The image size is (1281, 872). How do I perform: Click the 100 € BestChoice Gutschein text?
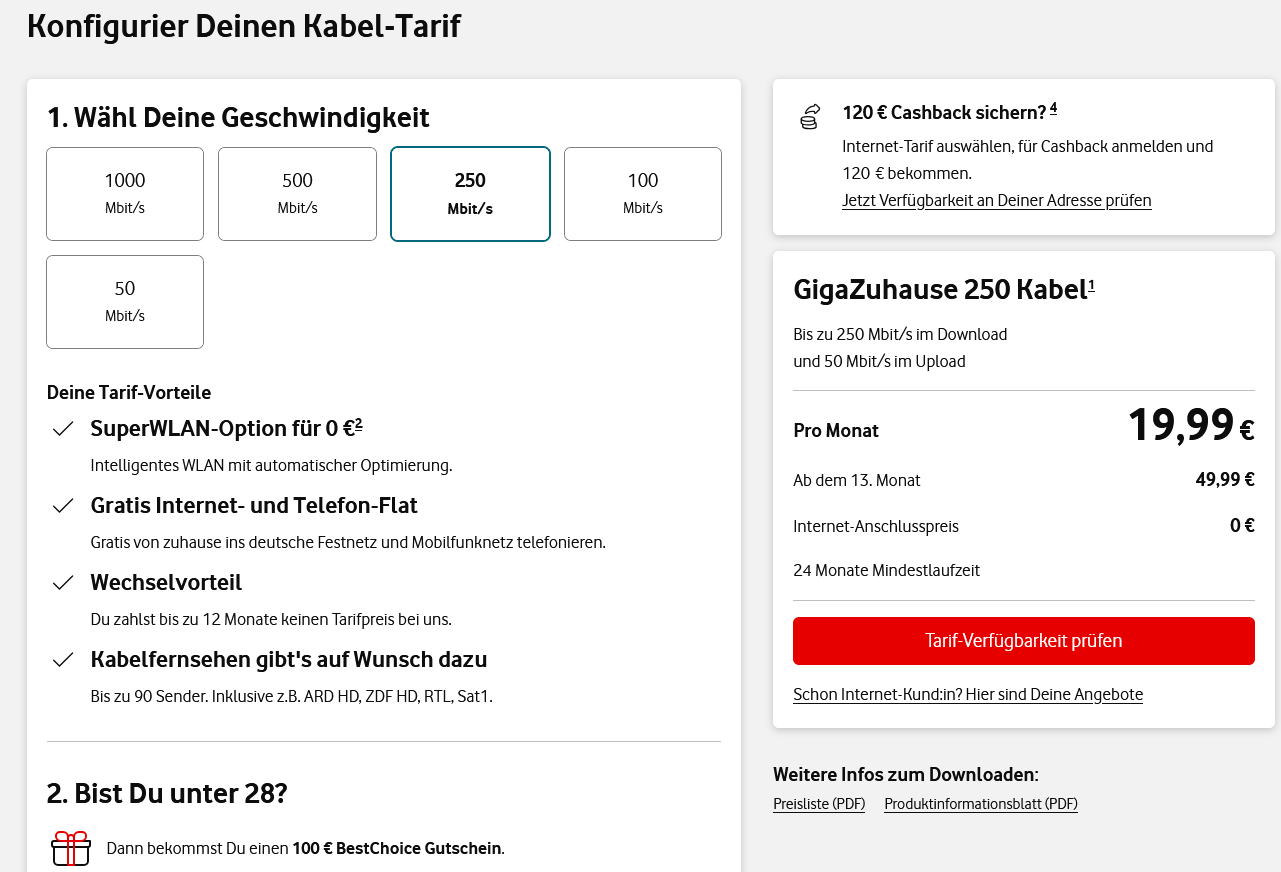(396, 849)
